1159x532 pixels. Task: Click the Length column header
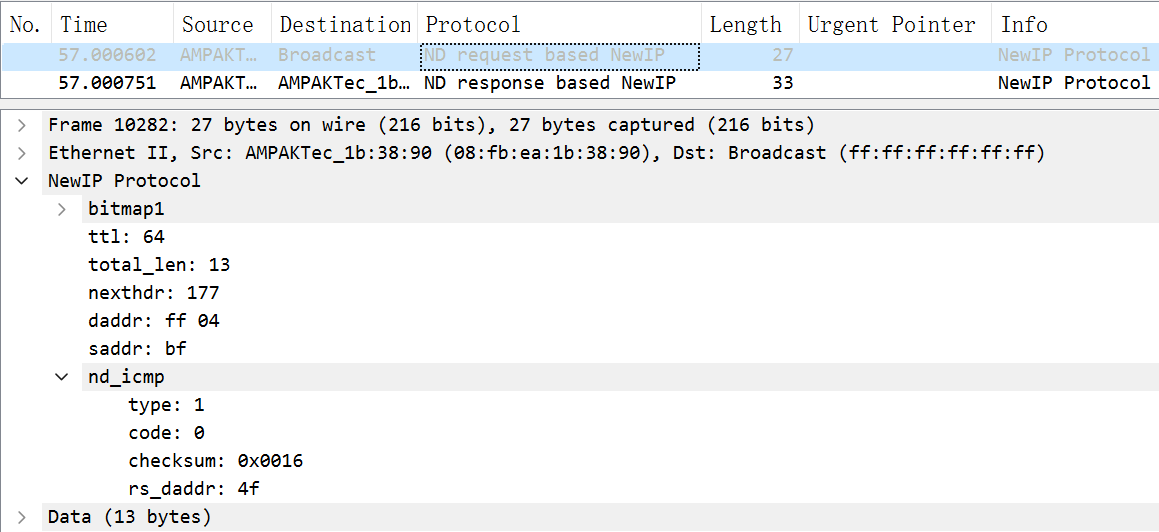(745, 25)
